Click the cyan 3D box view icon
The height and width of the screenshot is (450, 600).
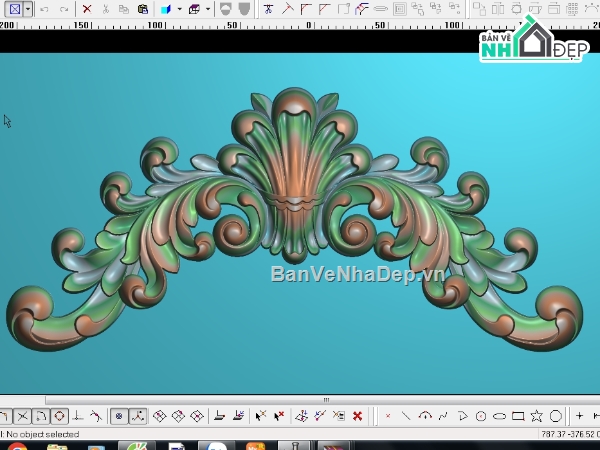point(166,9)
